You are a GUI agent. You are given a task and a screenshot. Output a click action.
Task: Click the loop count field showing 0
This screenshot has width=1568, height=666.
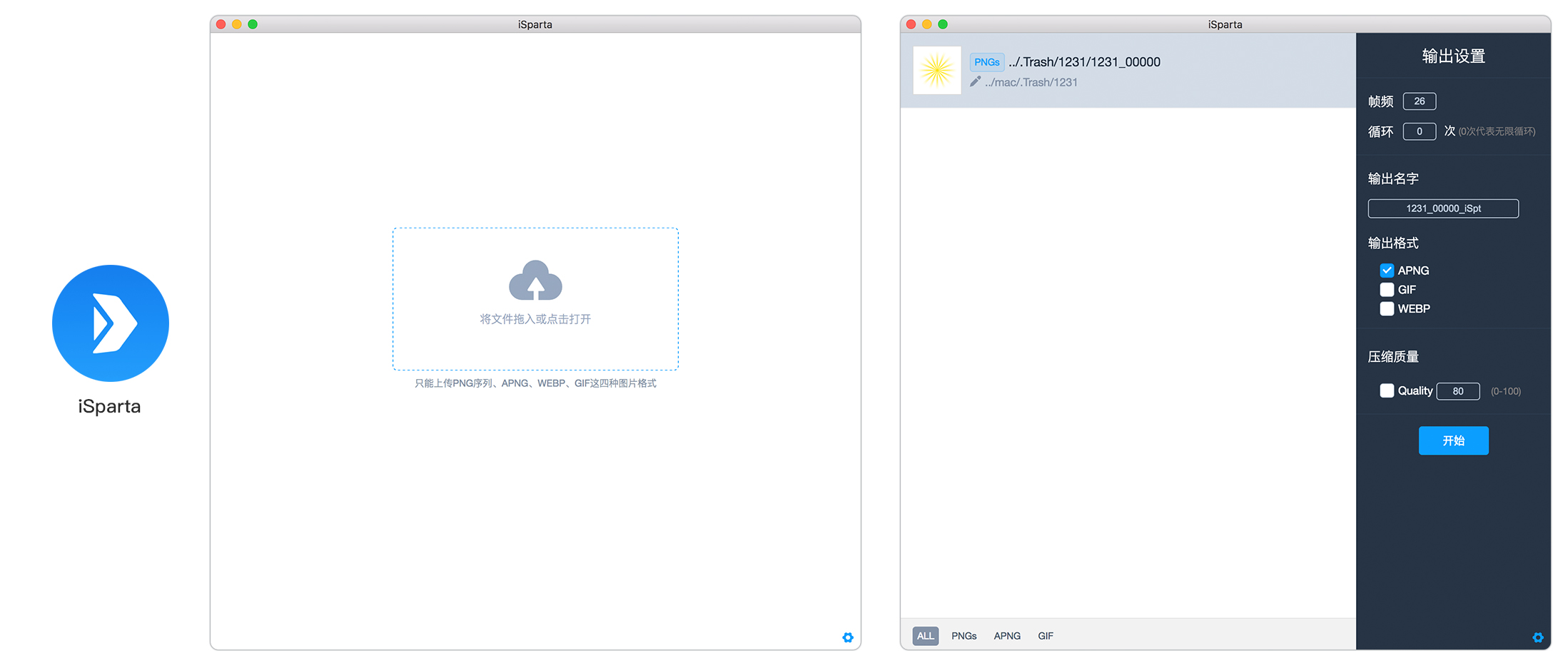click(x=1420, y=131)
